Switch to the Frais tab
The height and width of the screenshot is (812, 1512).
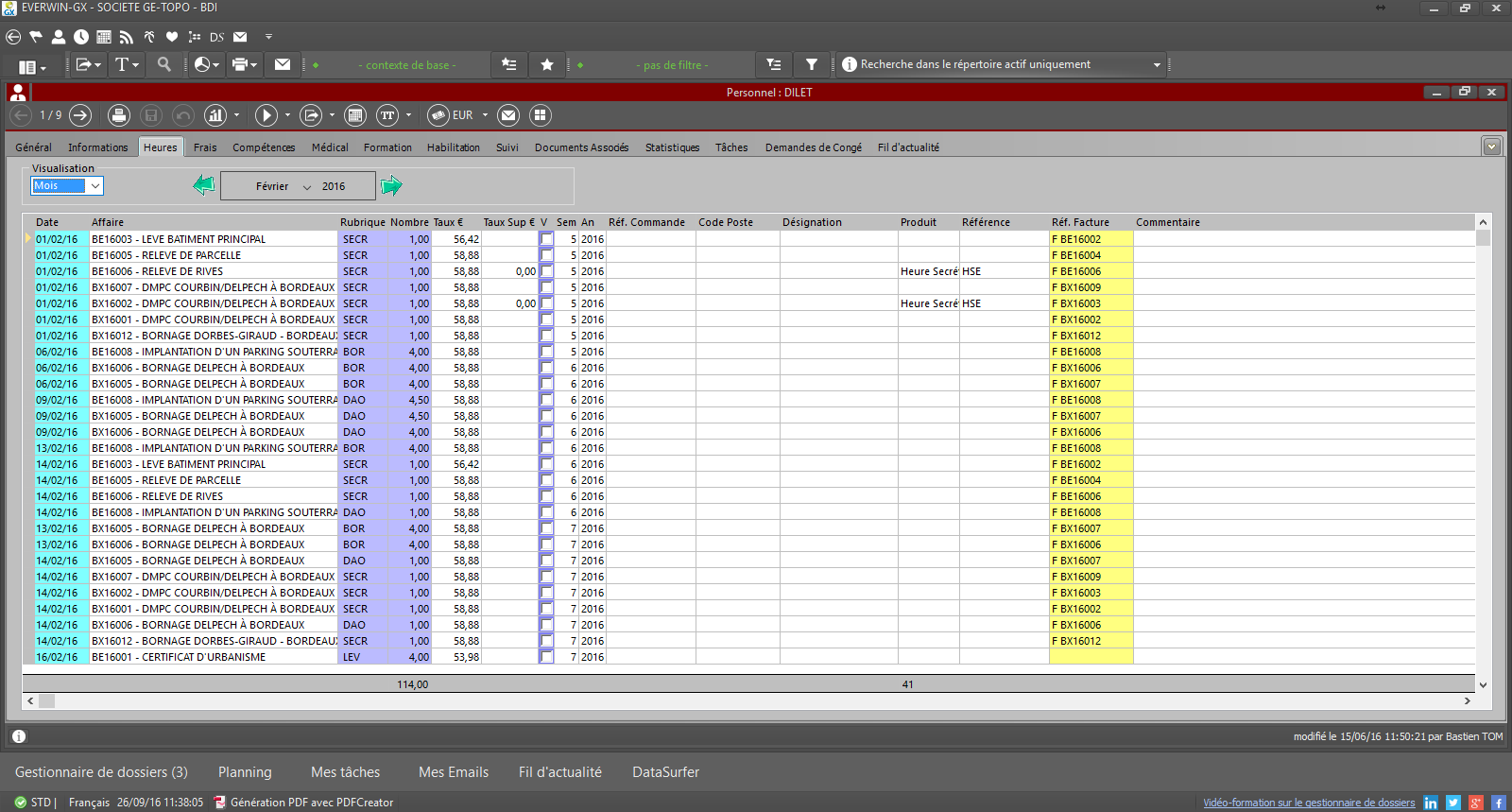pos(205,147)
